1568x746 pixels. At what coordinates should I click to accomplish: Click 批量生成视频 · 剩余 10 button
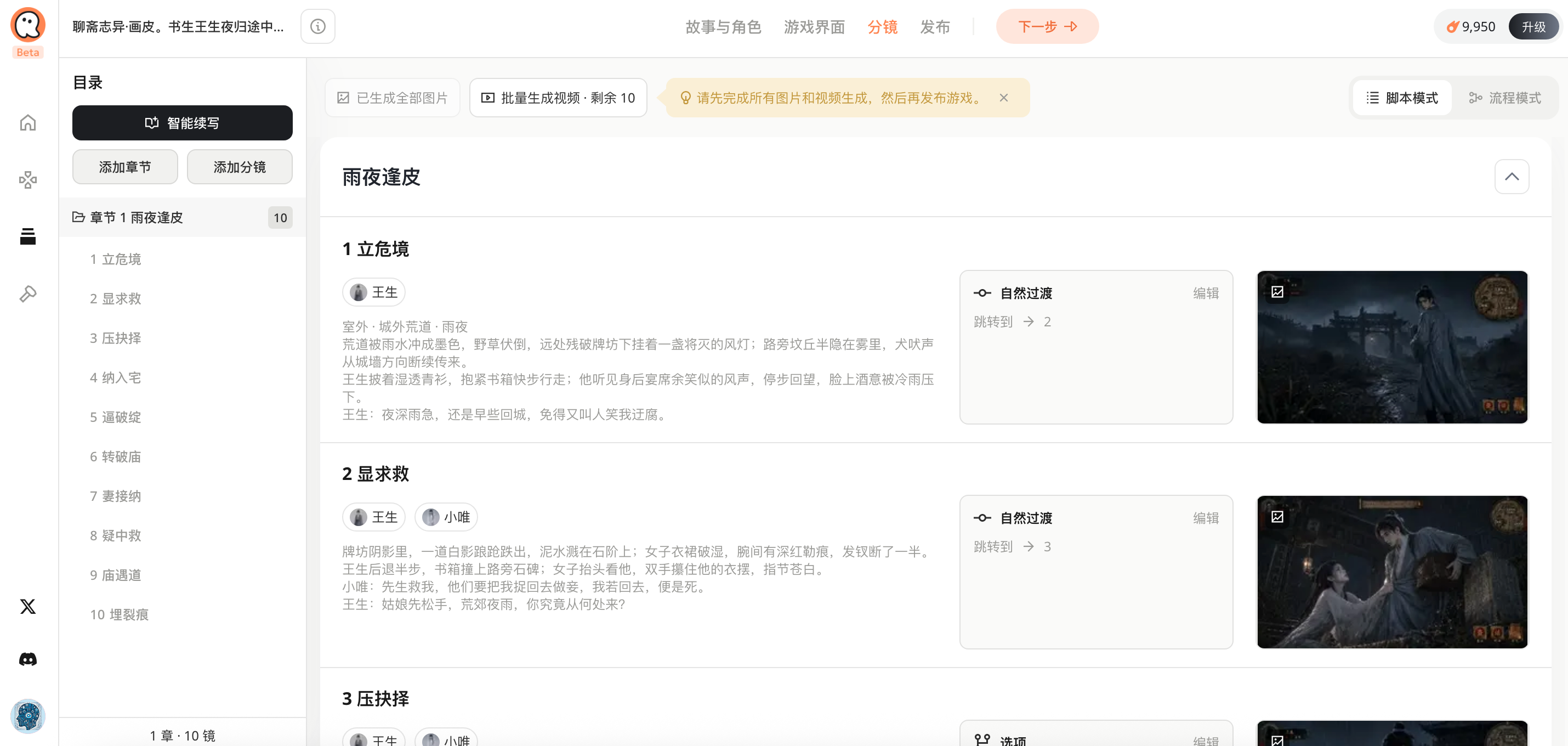coord(558,98)
